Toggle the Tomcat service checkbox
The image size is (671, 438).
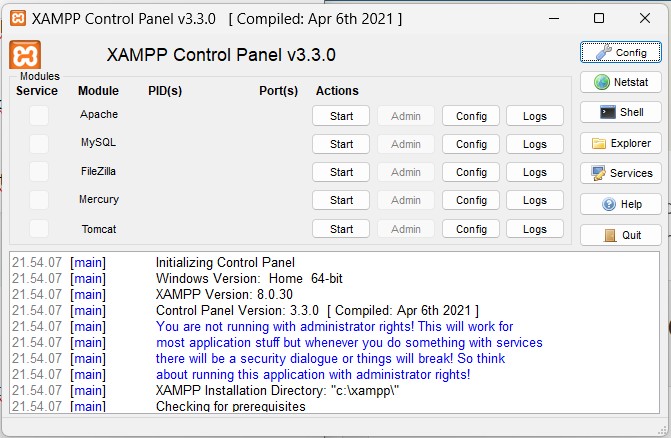coord(38,229)
